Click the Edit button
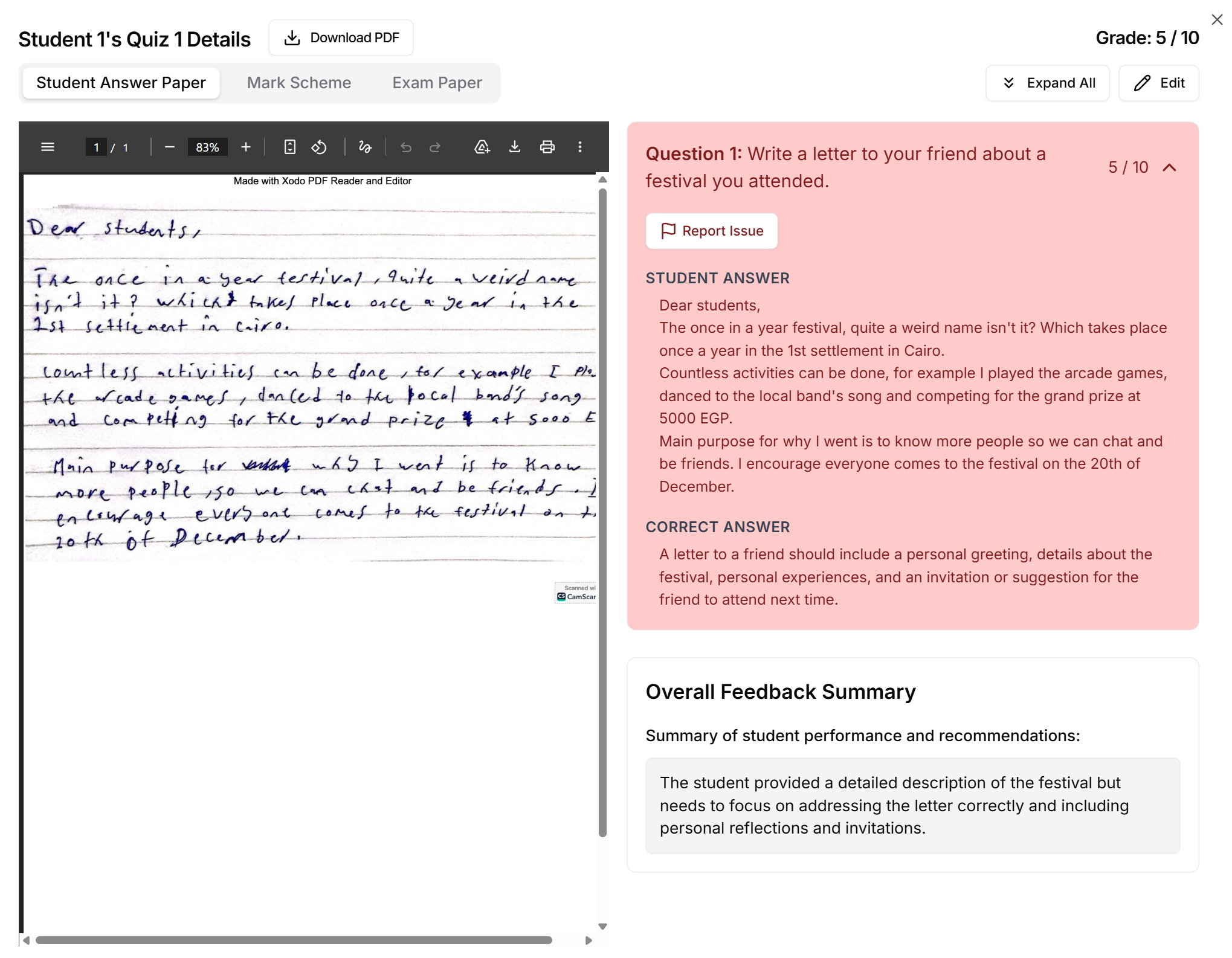The height and width of the screenshot is (958, 1232). [1159, 83]
